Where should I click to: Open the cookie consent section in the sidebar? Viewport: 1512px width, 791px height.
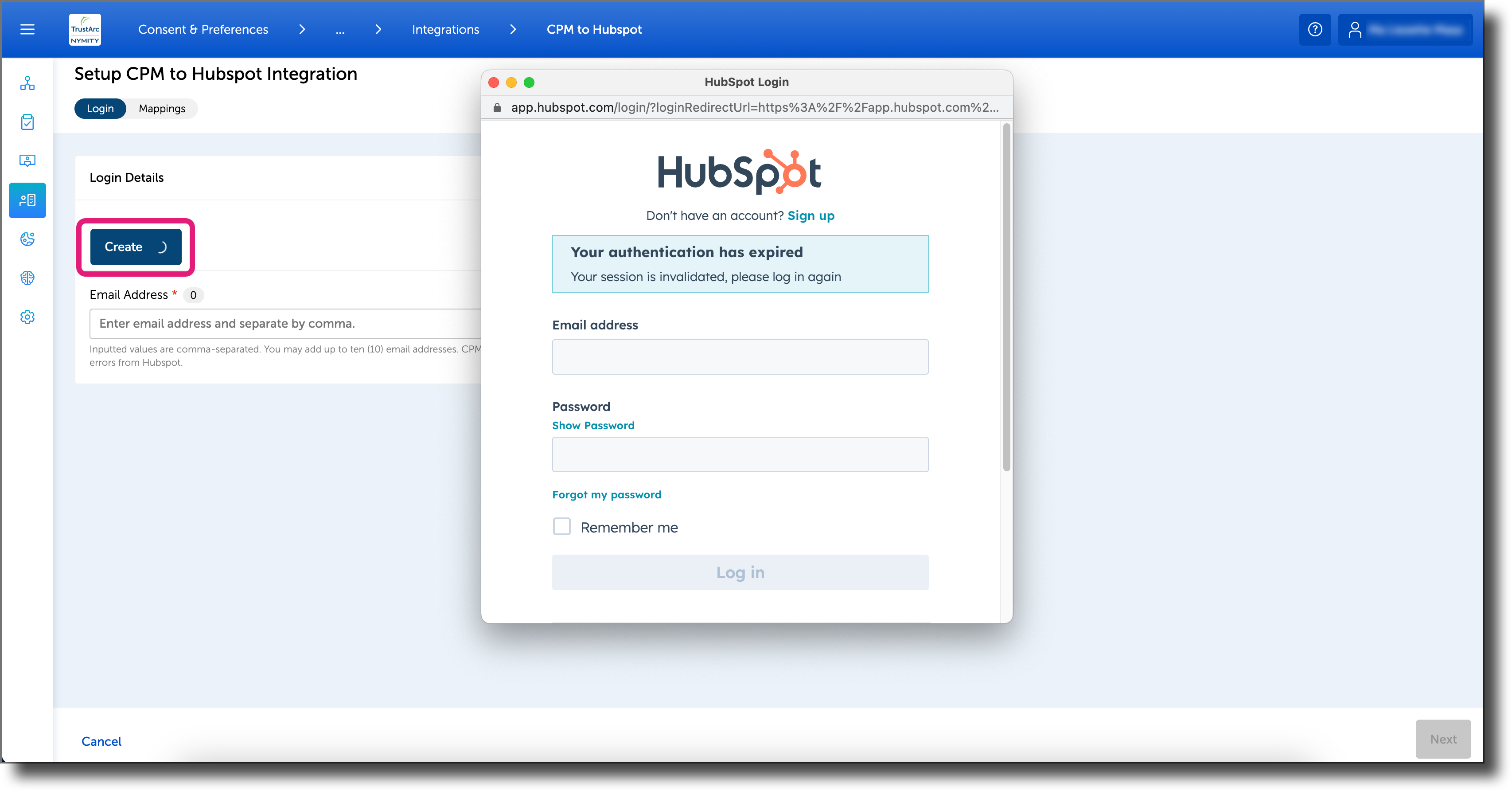(27, 239)
